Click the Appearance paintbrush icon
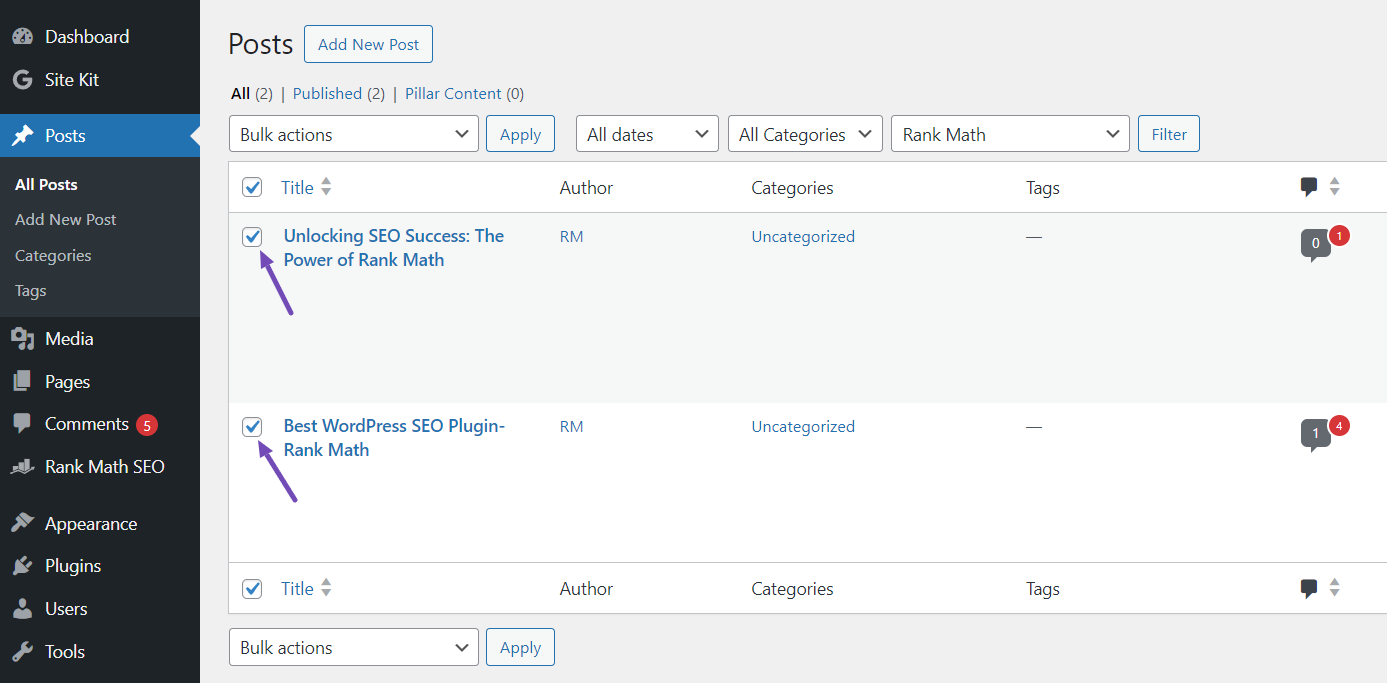1387x683 pixels. coord(22,524)
